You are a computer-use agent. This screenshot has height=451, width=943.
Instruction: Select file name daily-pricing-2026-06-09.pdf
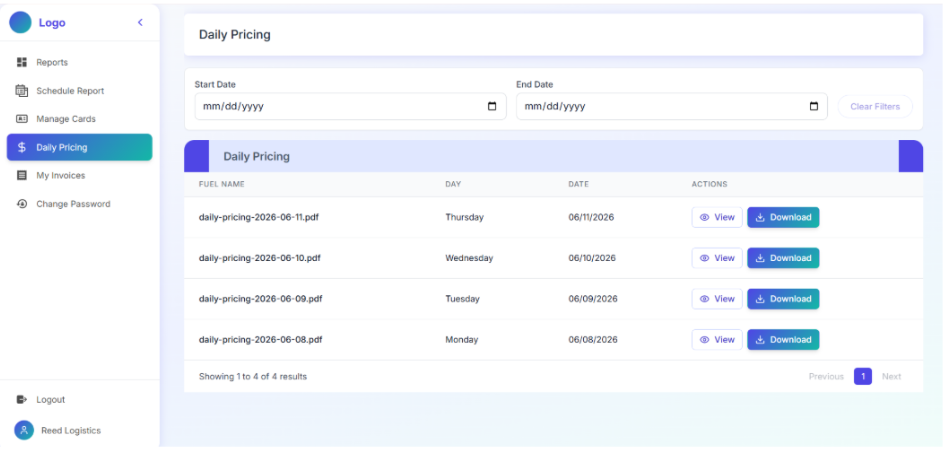(x=260, y=299)
